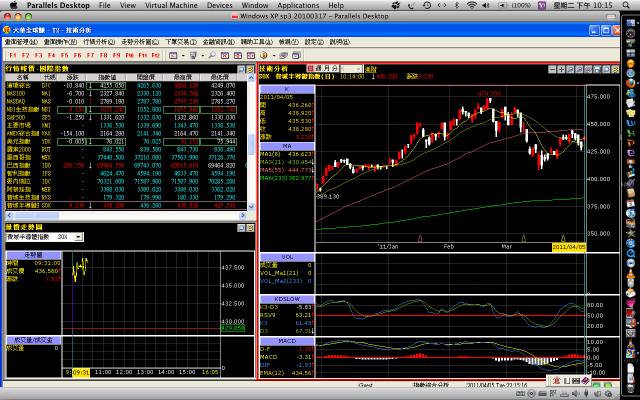This screenshot has height=400, width=640.
Task: Click the 走勢圖 panel header button
Action: [x=33, y=255]
